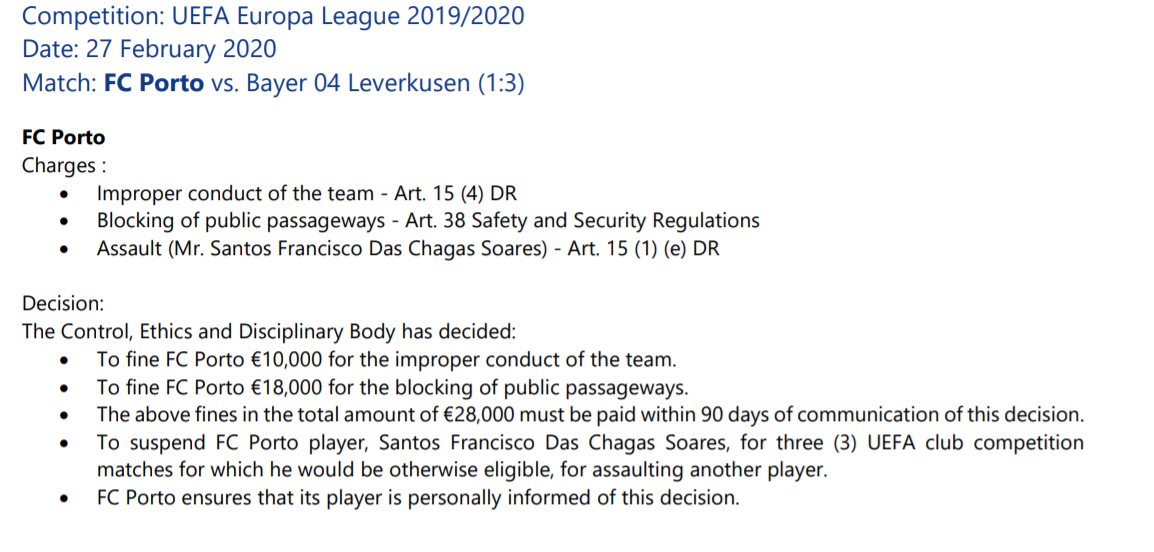Click the "Date: 27 February 2020" line
1154x552 pixels.
point(149,49)
